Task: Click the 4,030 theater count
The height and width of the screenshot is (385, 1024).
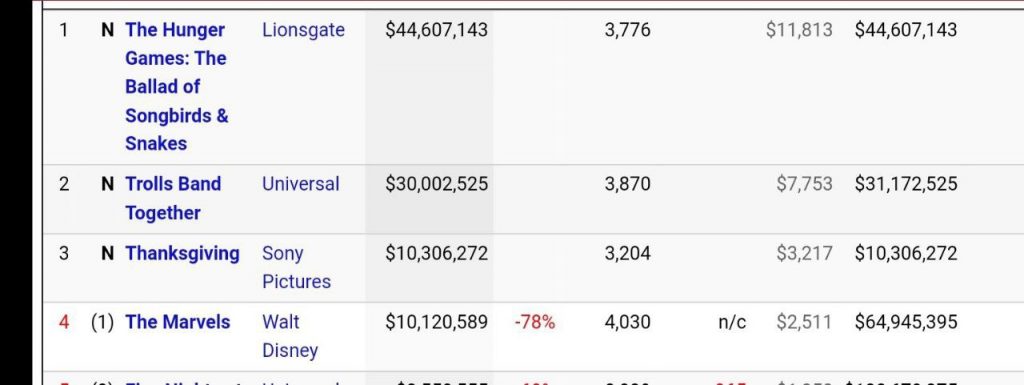Action: (x=627, y=322)
